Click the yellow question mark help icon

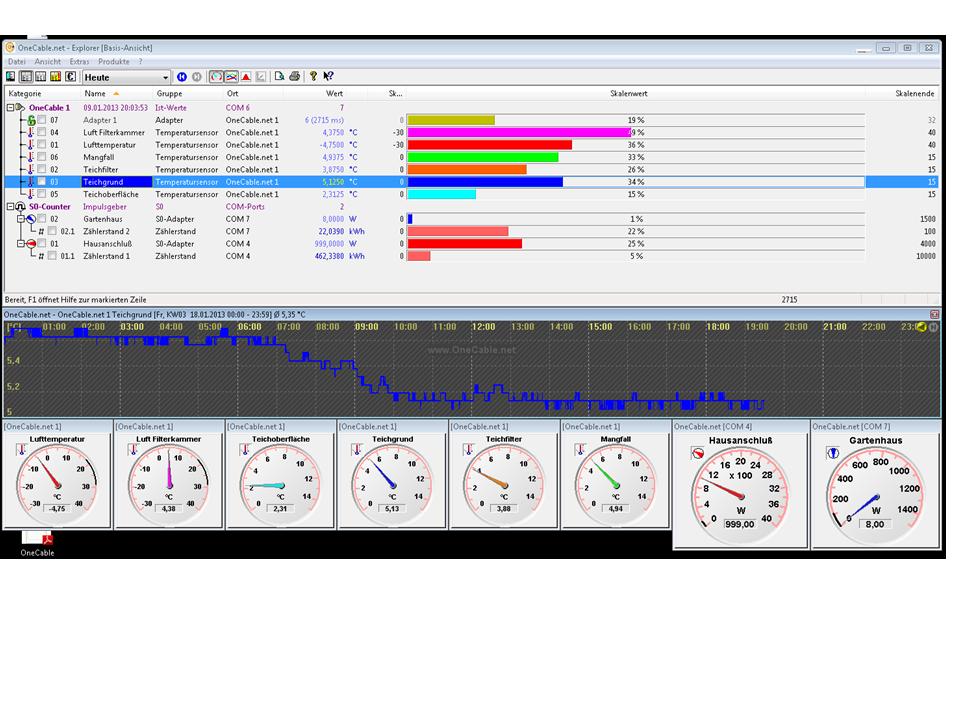pyautogui.click(x=313, y=77)
